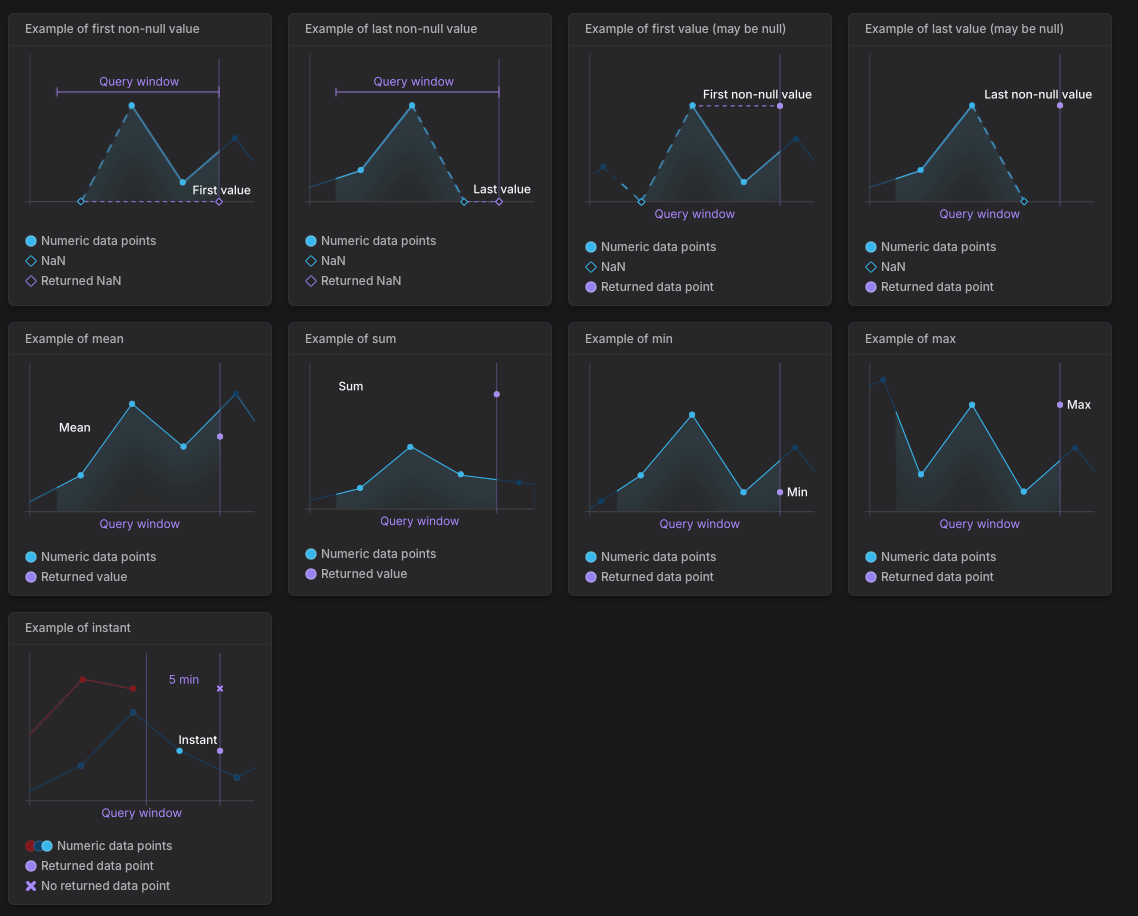Click the purple Max data point in the max chart
This screenshot has height=916, width=1138.
point(1060,405)
